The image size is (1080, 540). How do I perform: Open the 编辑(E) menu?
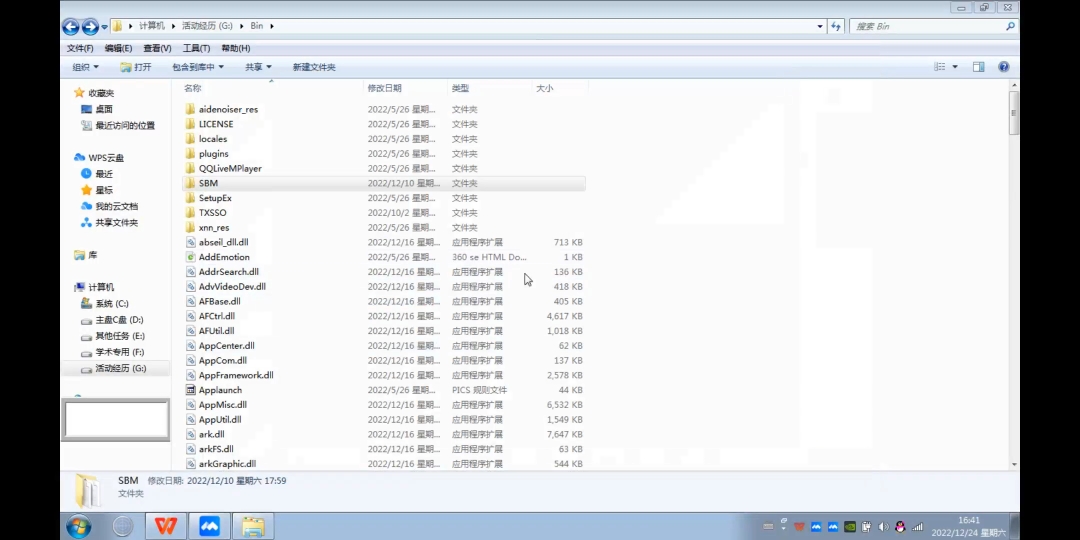[118, 48]
